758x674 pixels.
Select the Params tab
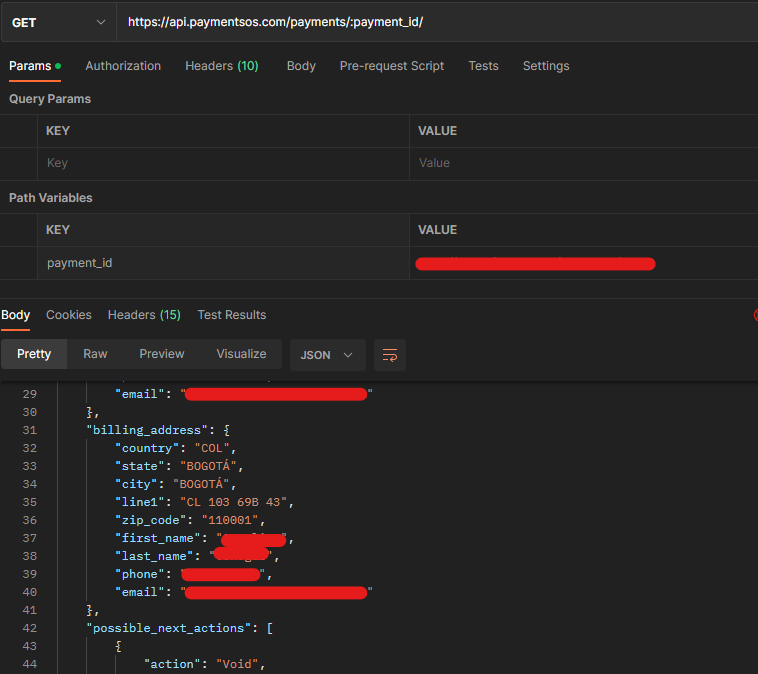pyautogui.click(x=35, y=66)
